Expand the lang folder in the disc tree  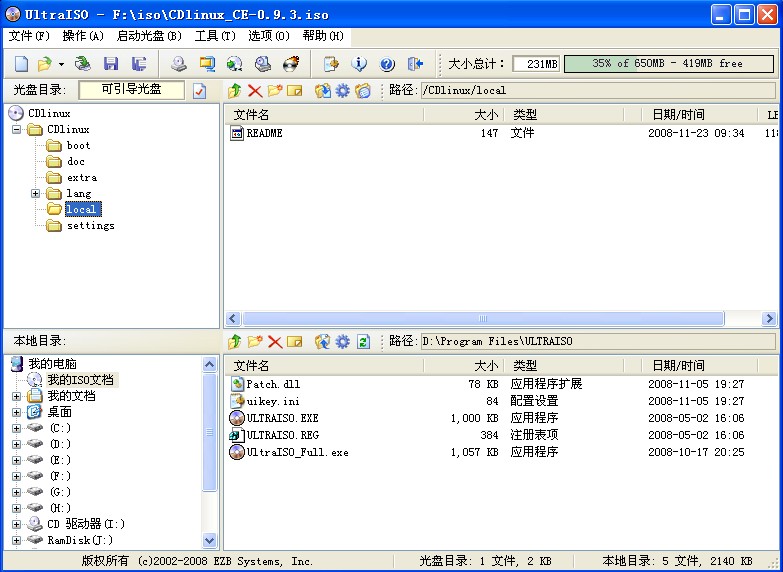[35, 193]
